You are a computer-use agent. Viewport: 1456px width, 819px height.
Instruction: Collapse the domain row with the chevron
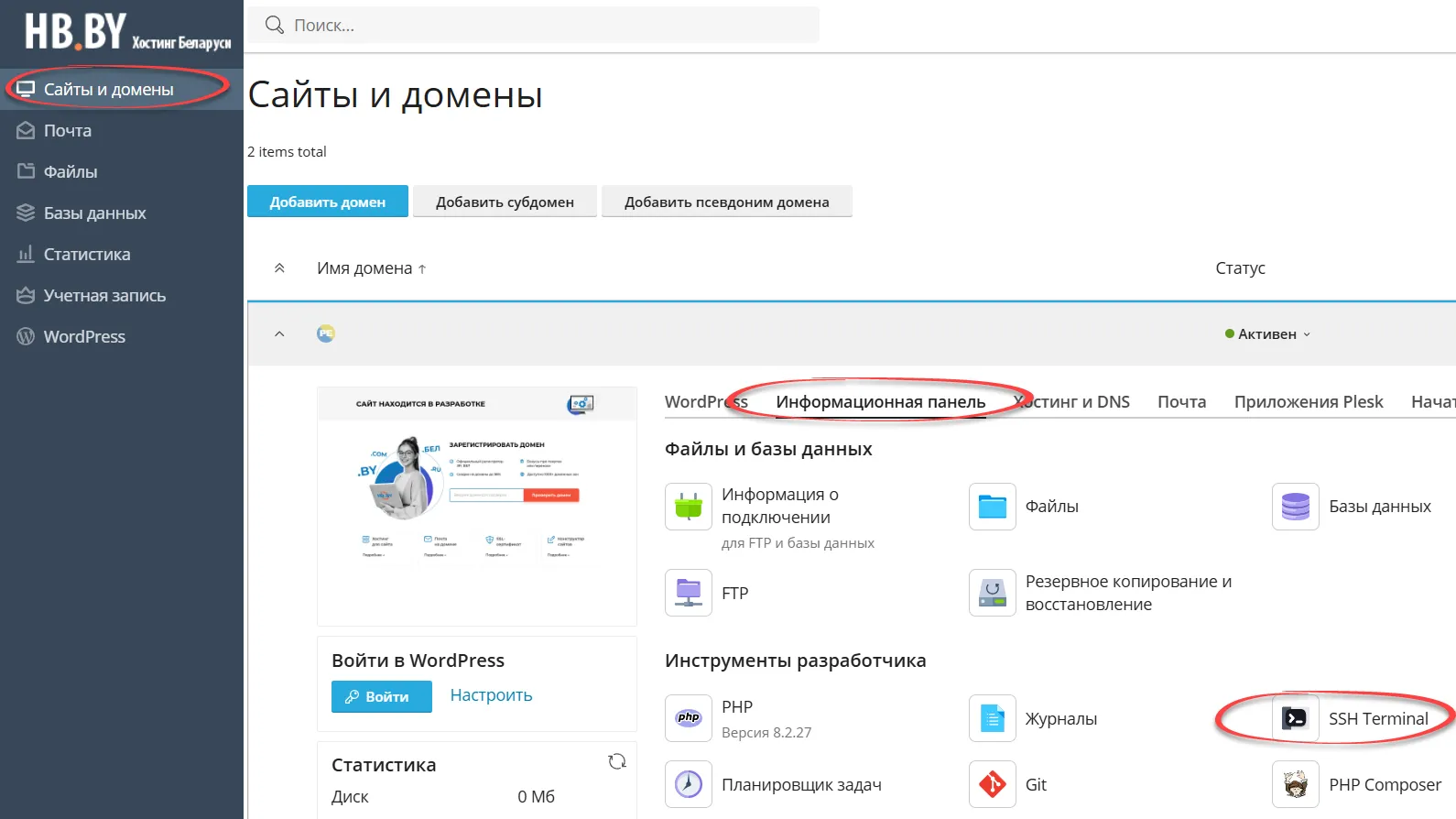coord(279,334)
